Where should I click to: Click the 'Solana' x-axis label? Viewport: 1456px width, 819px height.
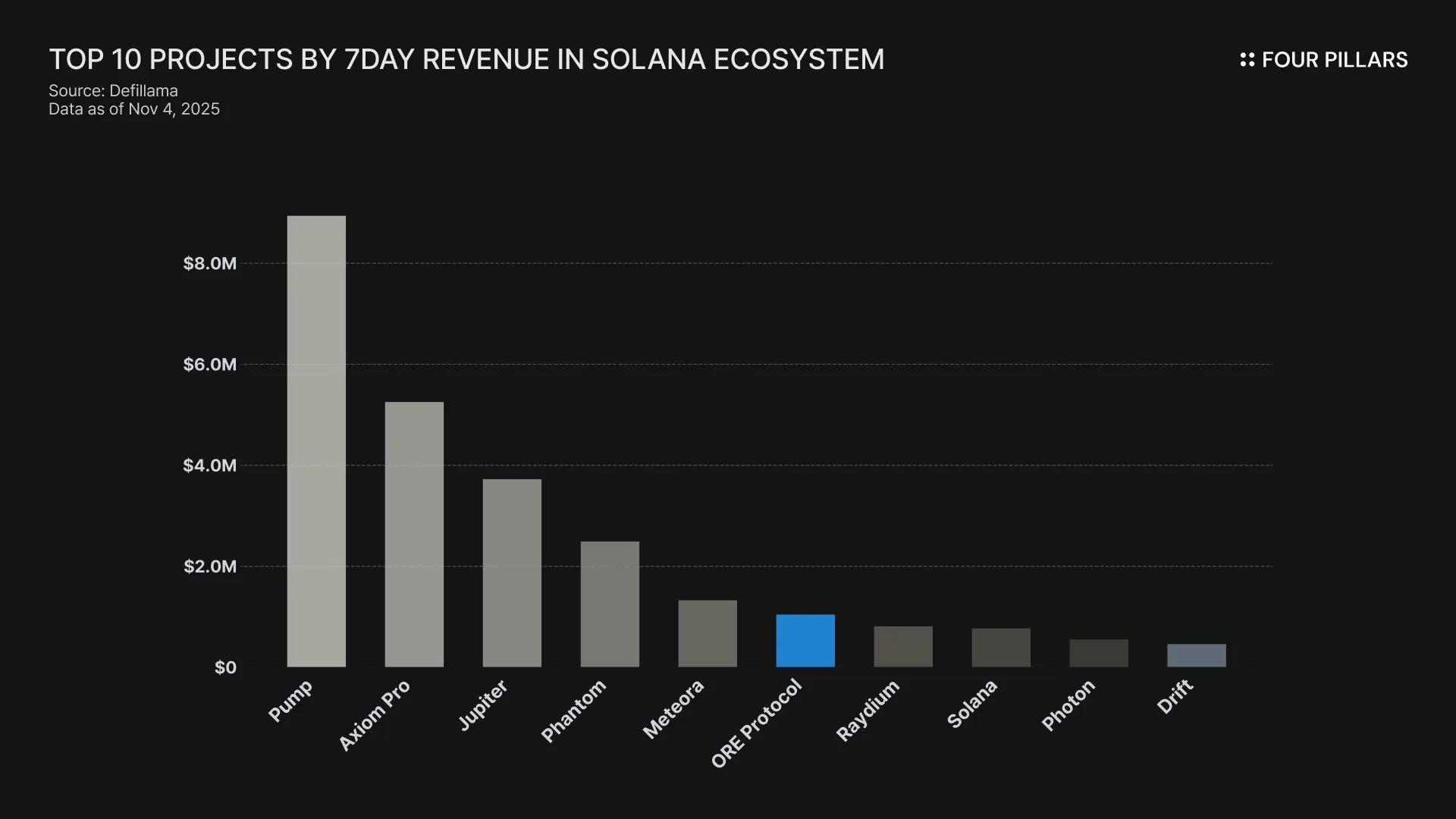tap(972, 704)
